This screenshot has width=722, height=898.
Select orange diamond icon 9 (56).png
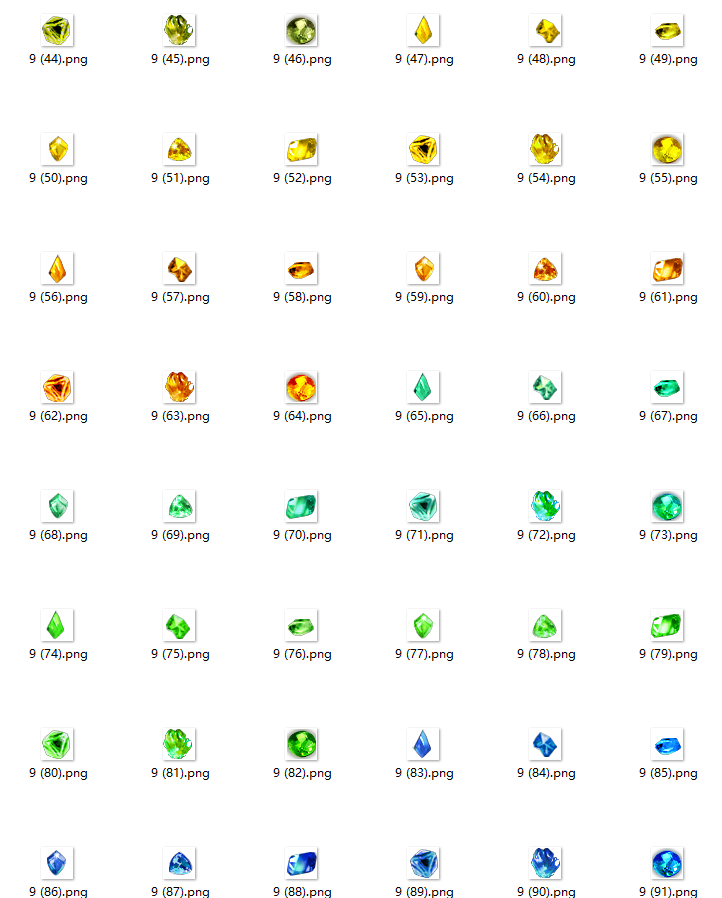point(58,269)
